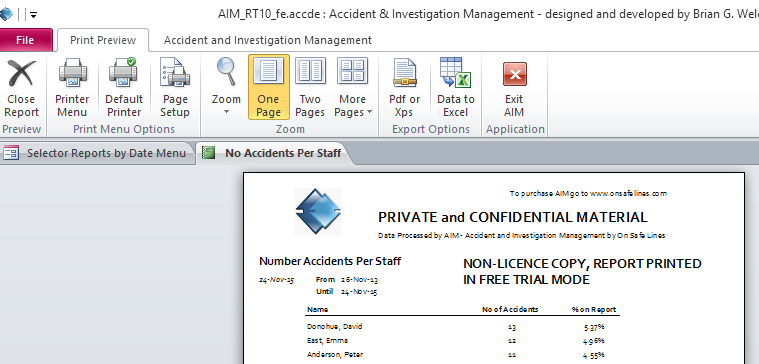Click the Access app icon in title bar
The image size is (759, 364).
(6, 14)
